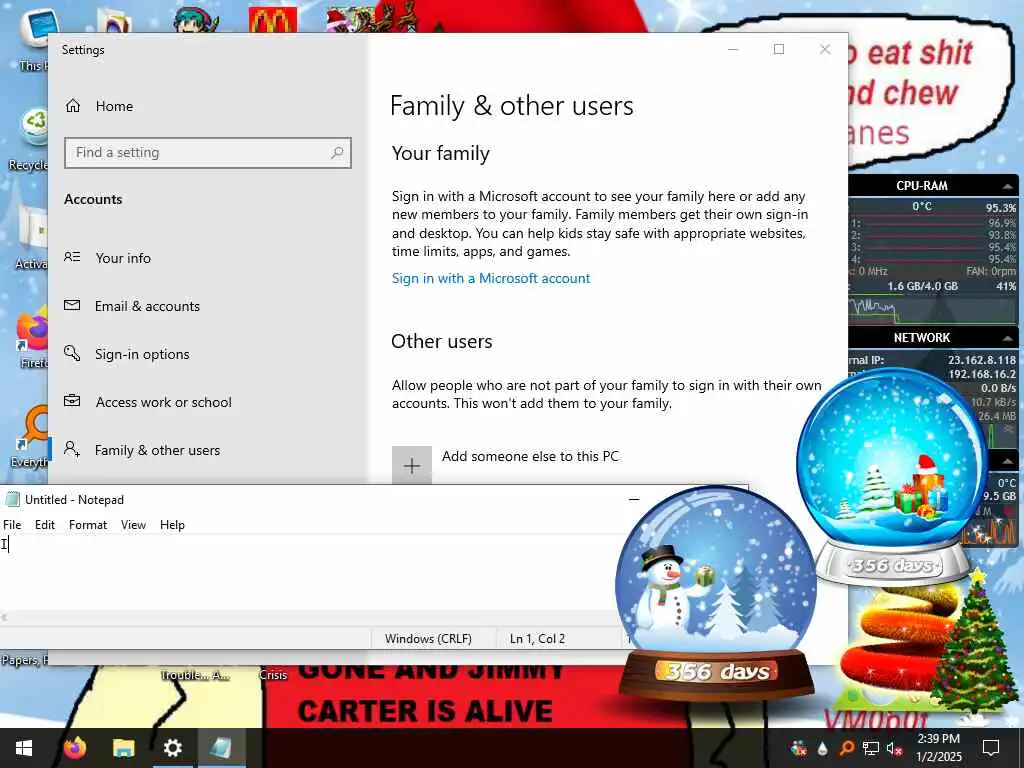Click the water drop tray icon
This screenshot has width=1024, height=768.
822,748
